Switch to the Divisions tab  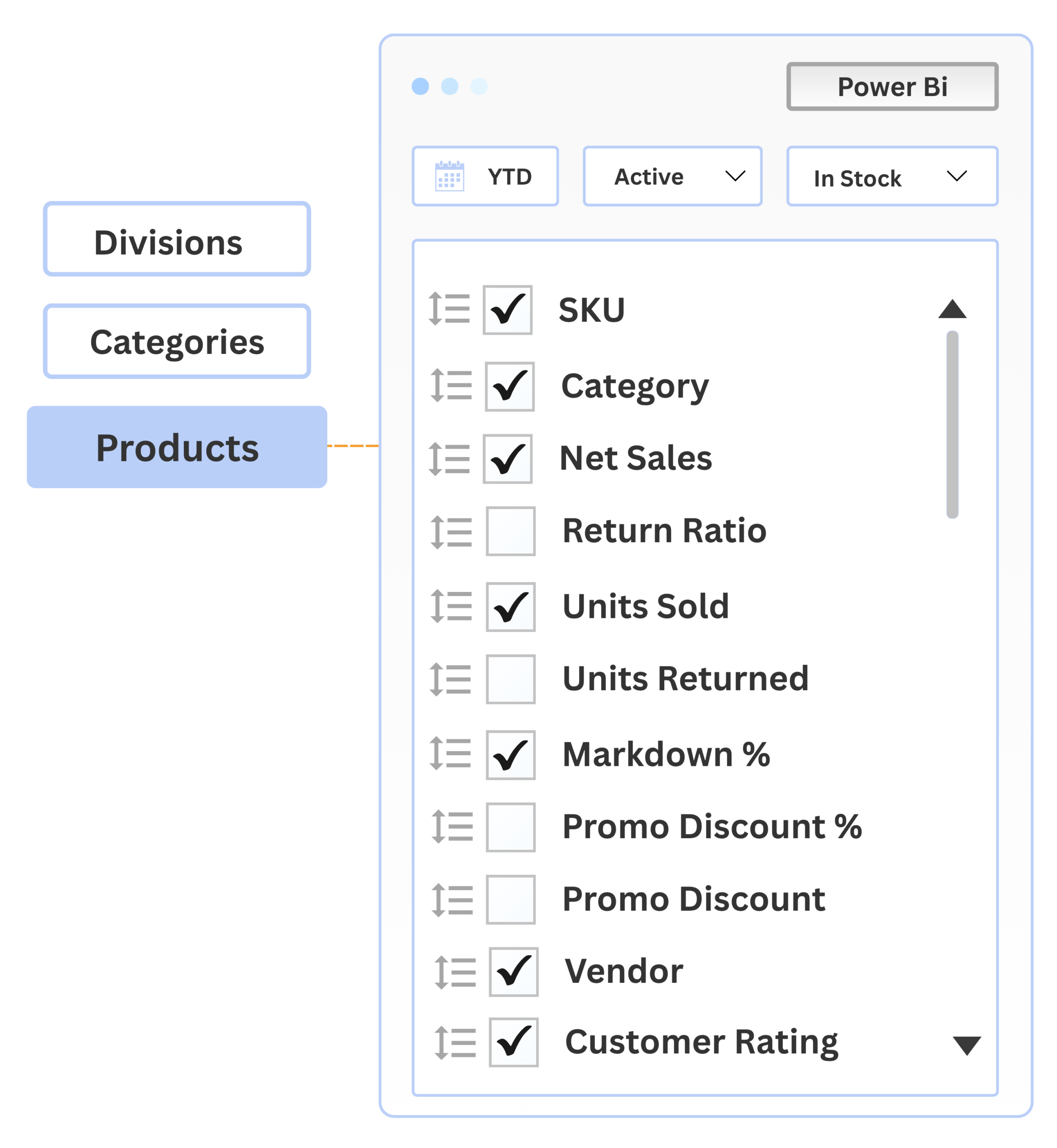pyautogui.click(x=177, y=239)
